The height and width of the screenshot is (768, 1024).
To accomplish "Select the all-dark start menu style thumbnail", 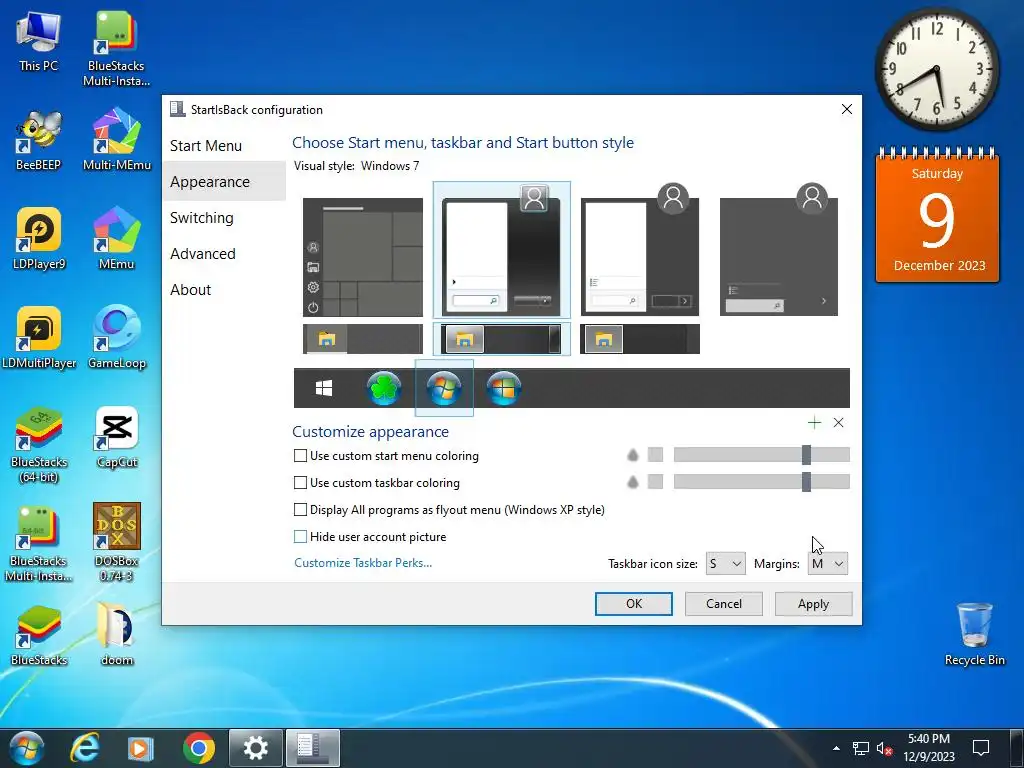I will [778, 251].
